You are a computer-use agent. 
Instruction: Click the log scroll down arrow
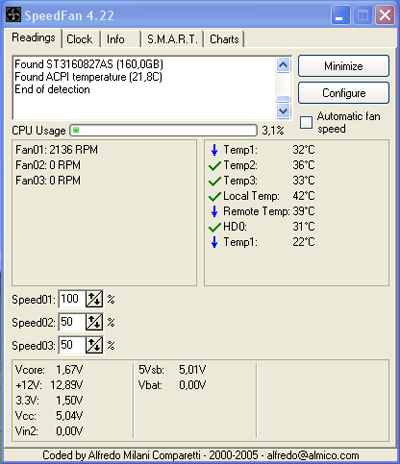[283, 111]
